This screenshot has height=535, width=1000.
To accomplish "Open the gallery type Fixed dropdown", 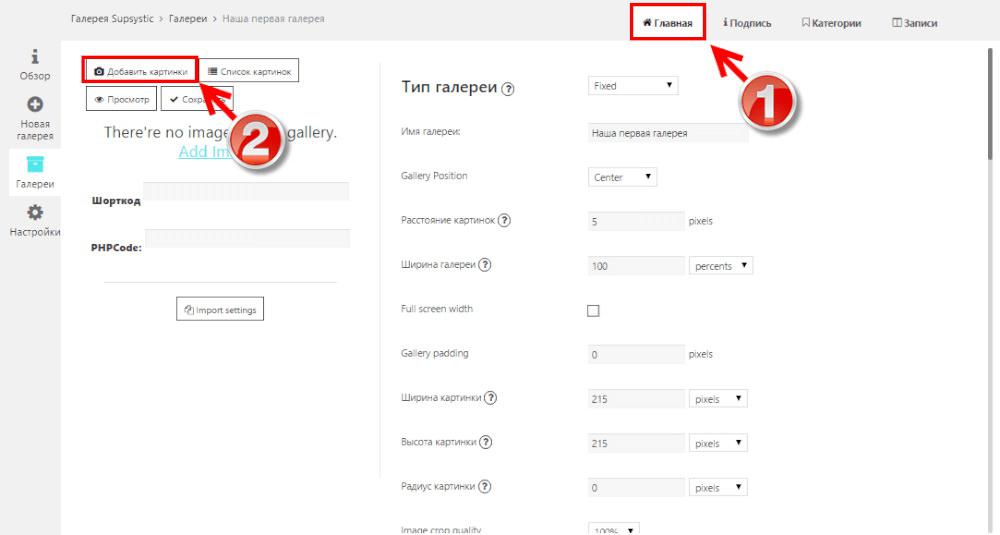I will (633, 85).
